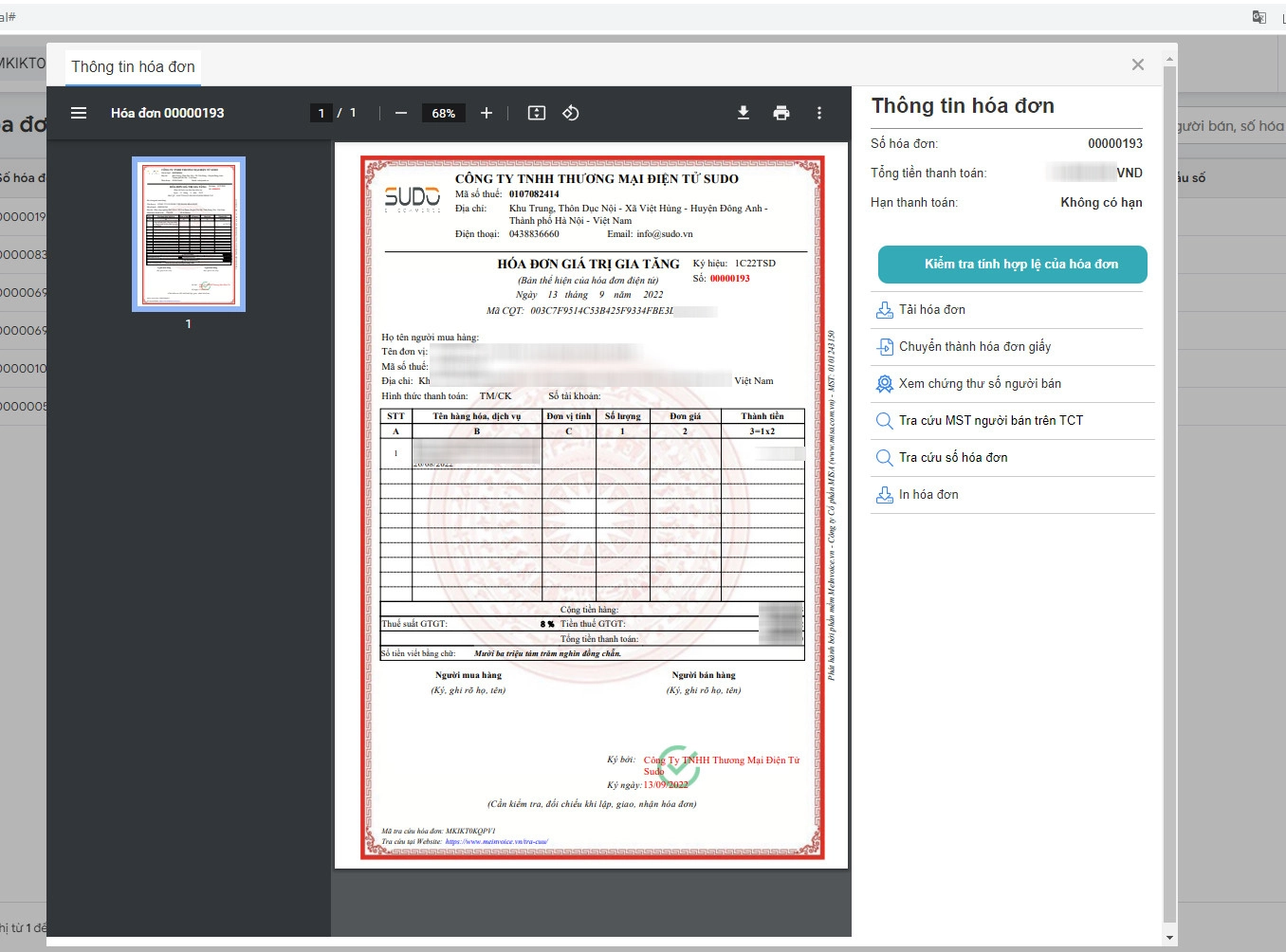Print the invoice using printer icon
The height and width of the screenshot is (952, 1286).
(781, 113)
